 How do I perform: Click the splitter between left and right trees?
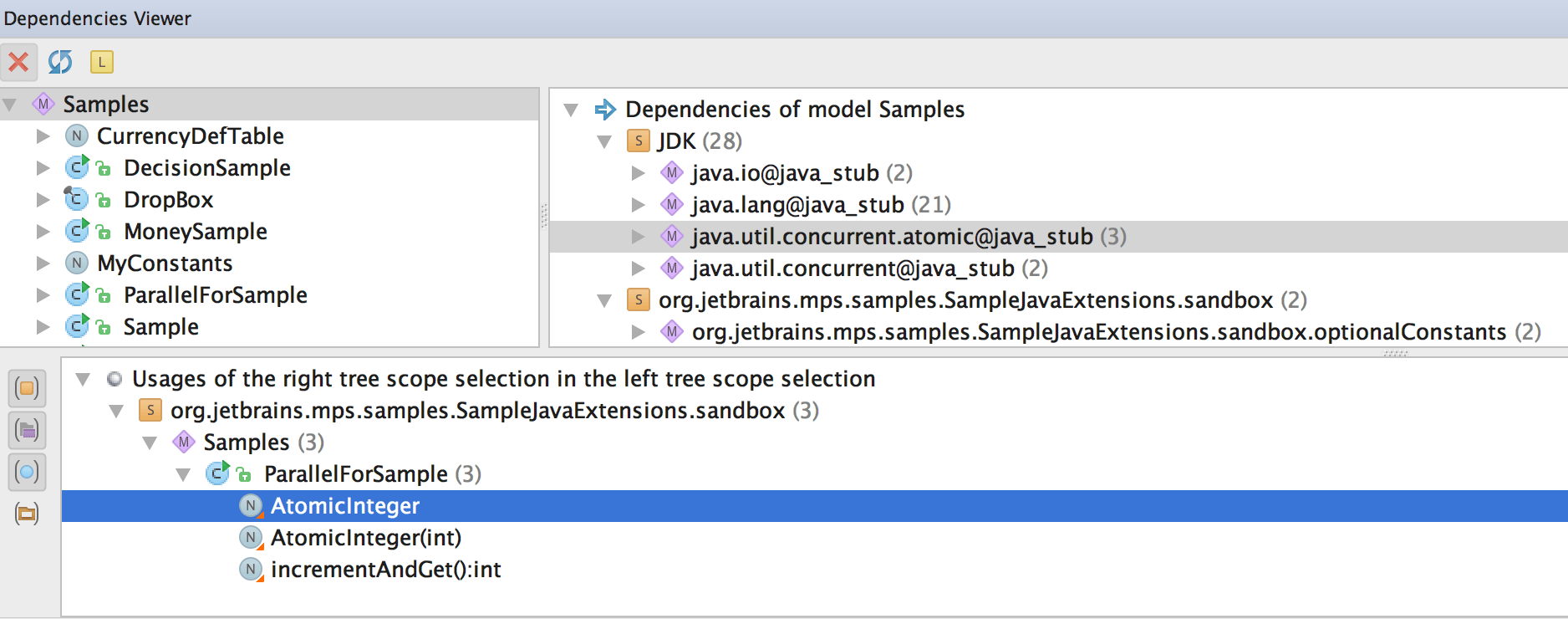pos(544,216)
